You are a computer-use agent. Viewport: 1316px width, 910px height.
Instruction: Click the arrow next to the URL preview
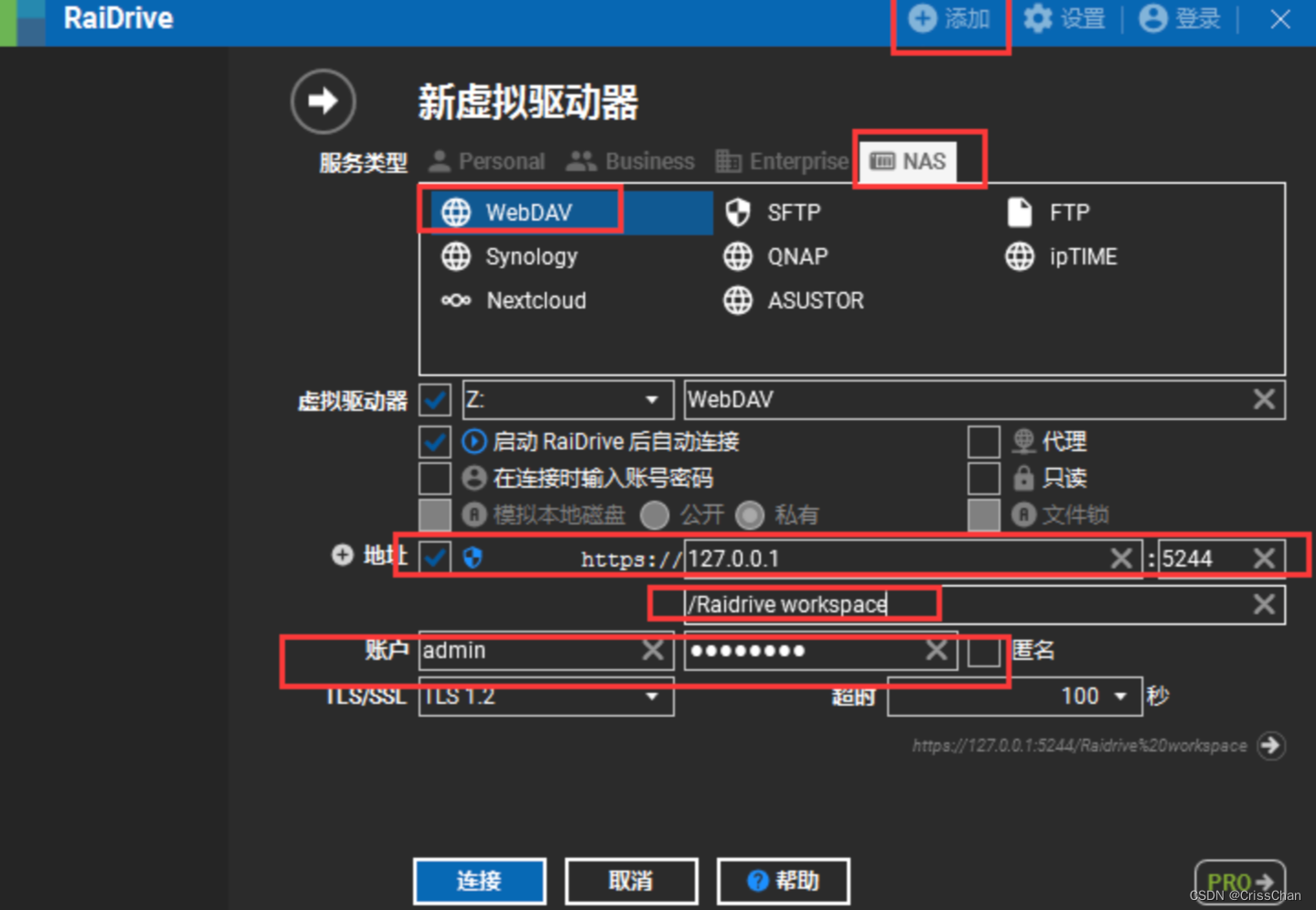point(1271,745)
